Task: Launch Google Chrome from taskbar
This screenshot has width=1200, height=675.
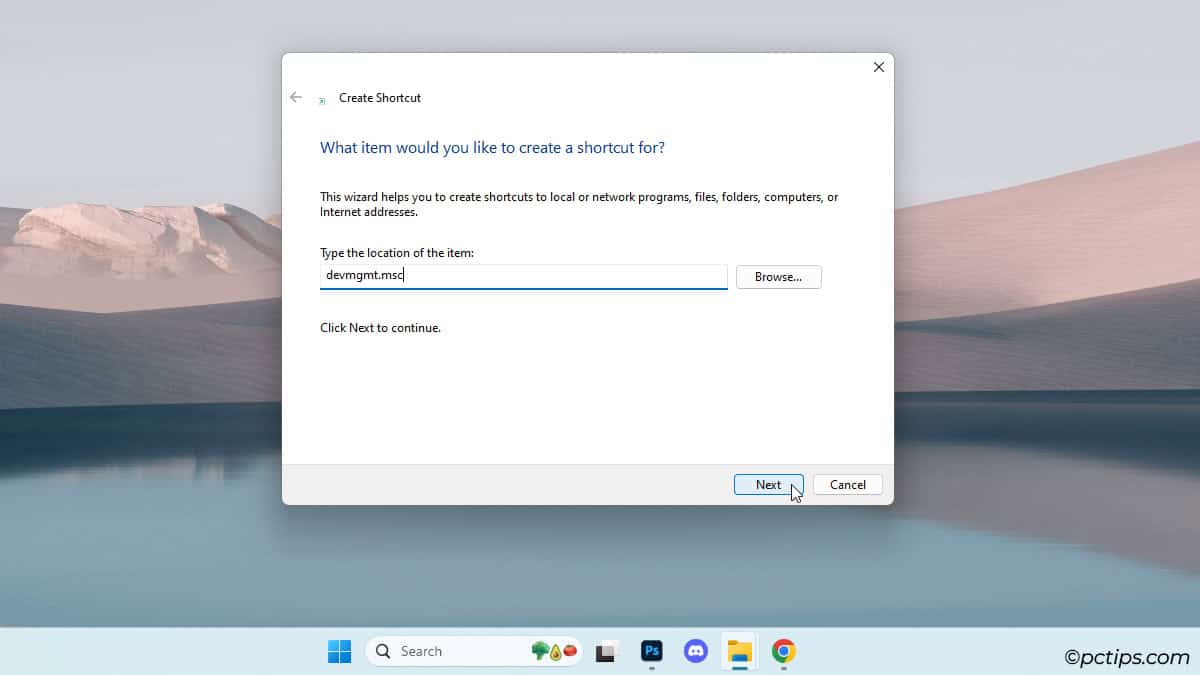Action: [784, 652]
